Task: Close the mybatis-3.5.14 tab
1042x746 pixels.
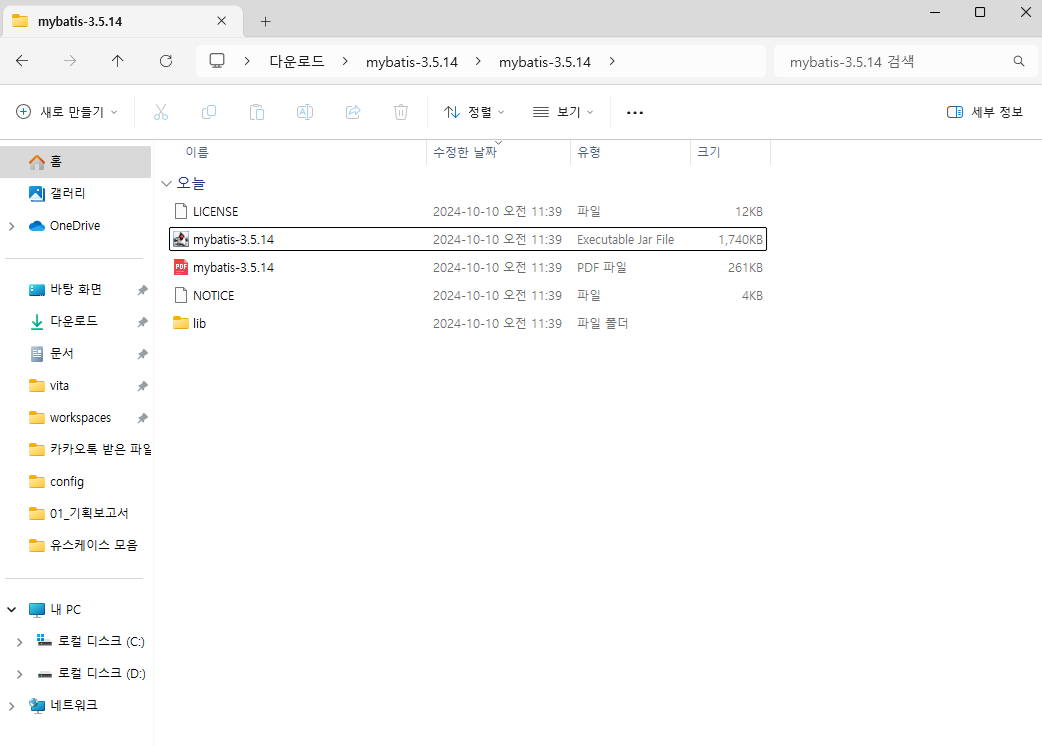Action: point(221,21)
